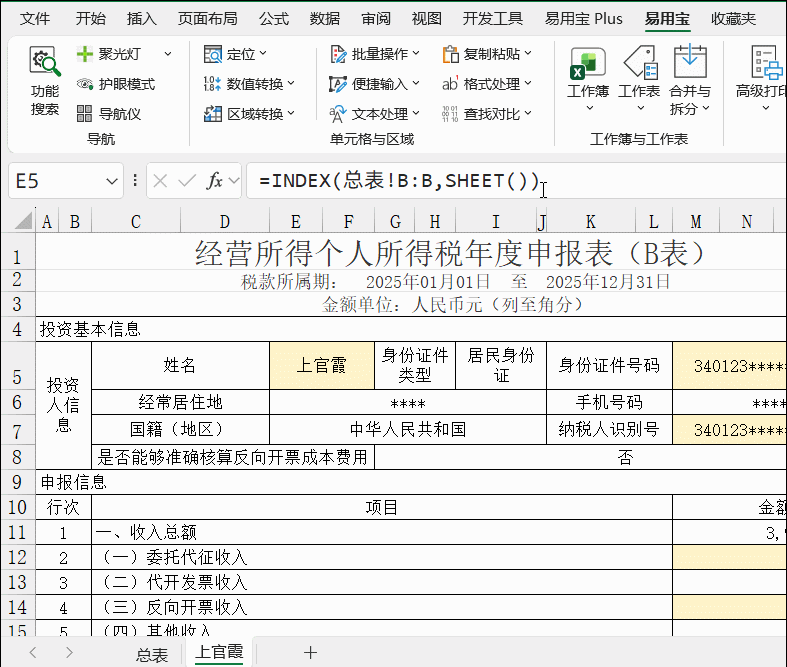Expand the fx function dropdown arrow
This screenshot has width=787, height=667.
point(234,180)
